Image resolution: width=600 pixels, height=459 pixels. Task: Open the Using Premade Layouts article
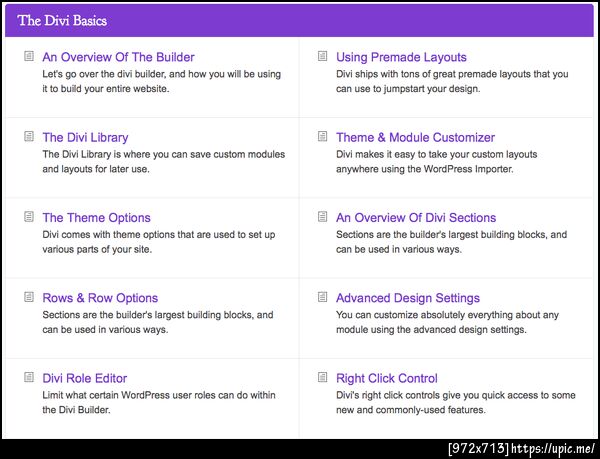pyautogui.click(x=401, y=57)
